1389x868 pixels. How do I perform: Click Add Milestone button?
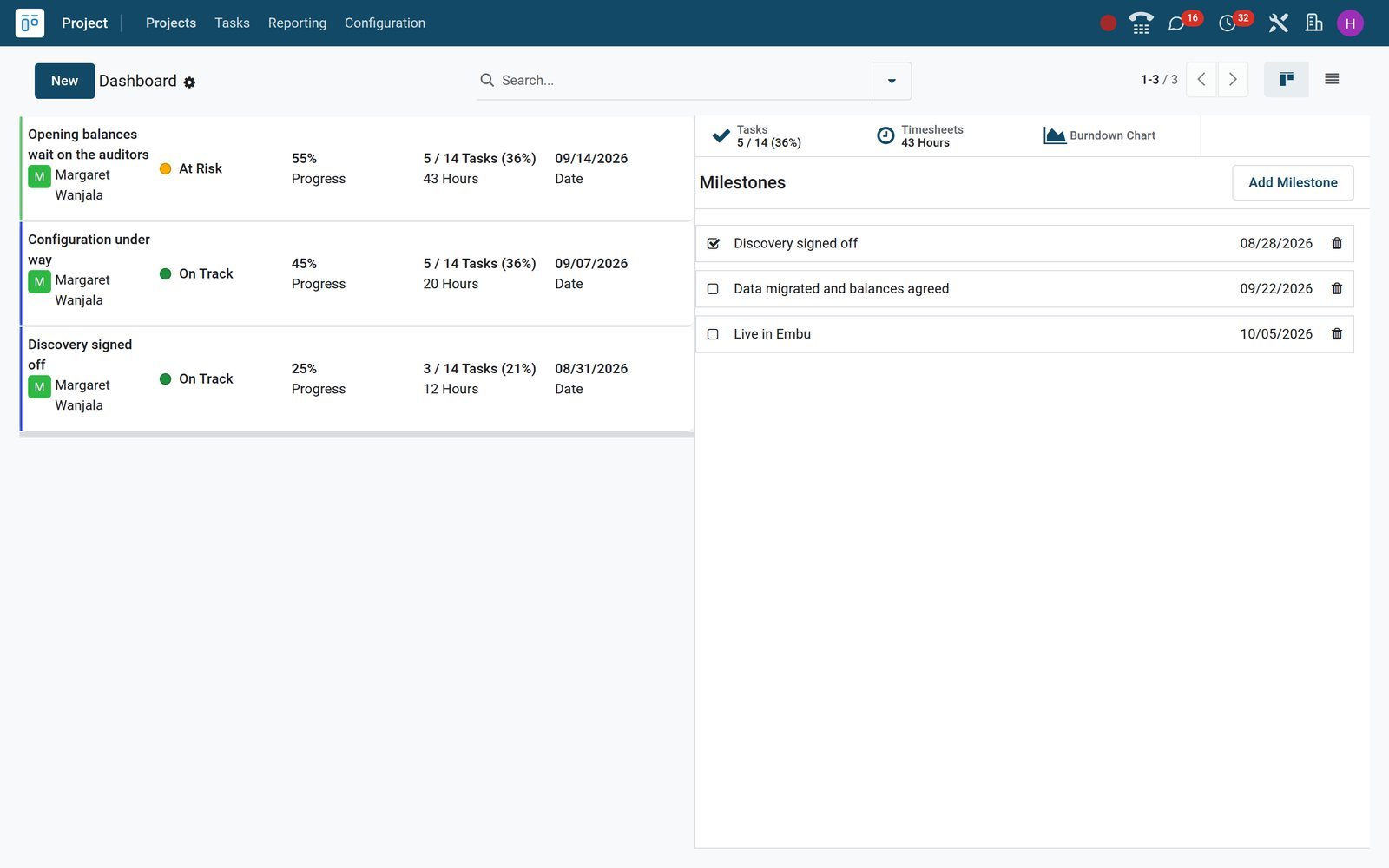[x=1293, y=183]
